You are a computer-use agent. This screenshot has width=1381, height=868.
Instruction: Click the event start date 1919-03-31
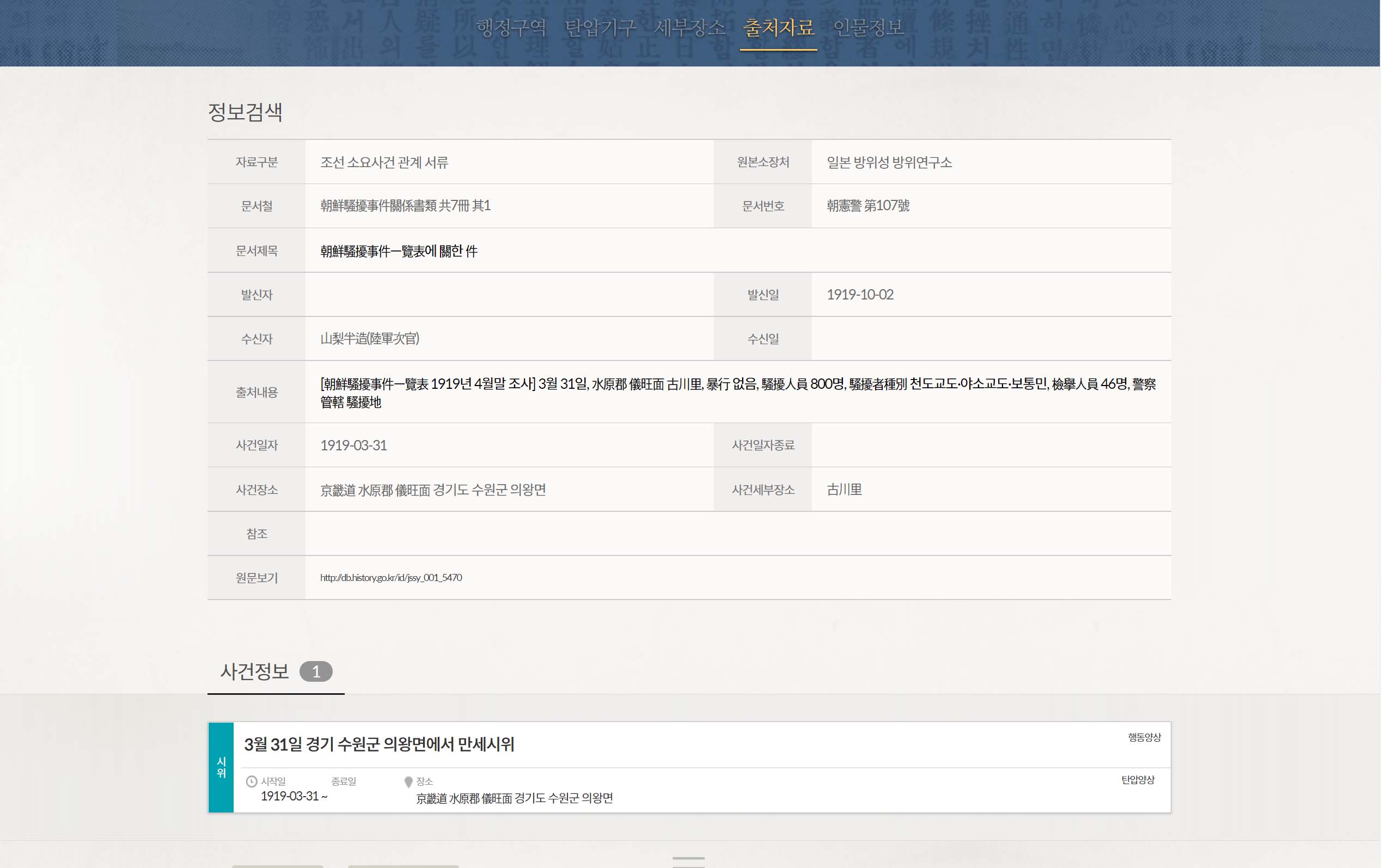[290, 796]
